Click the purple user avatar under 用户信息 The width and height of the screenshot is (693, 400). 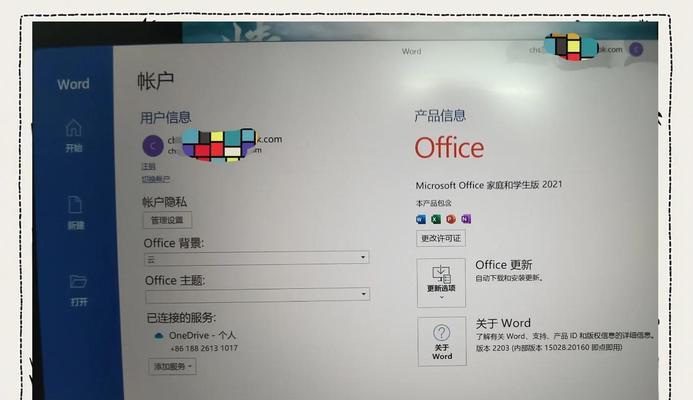tap(153, 146)
